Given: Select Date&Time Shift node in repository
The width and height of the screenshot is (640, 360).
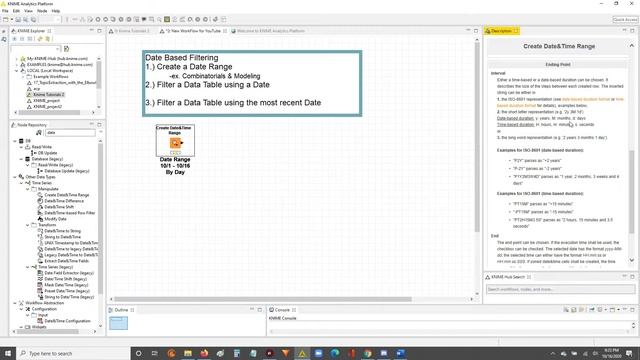Looking at the screenshot, I should 59,207.
